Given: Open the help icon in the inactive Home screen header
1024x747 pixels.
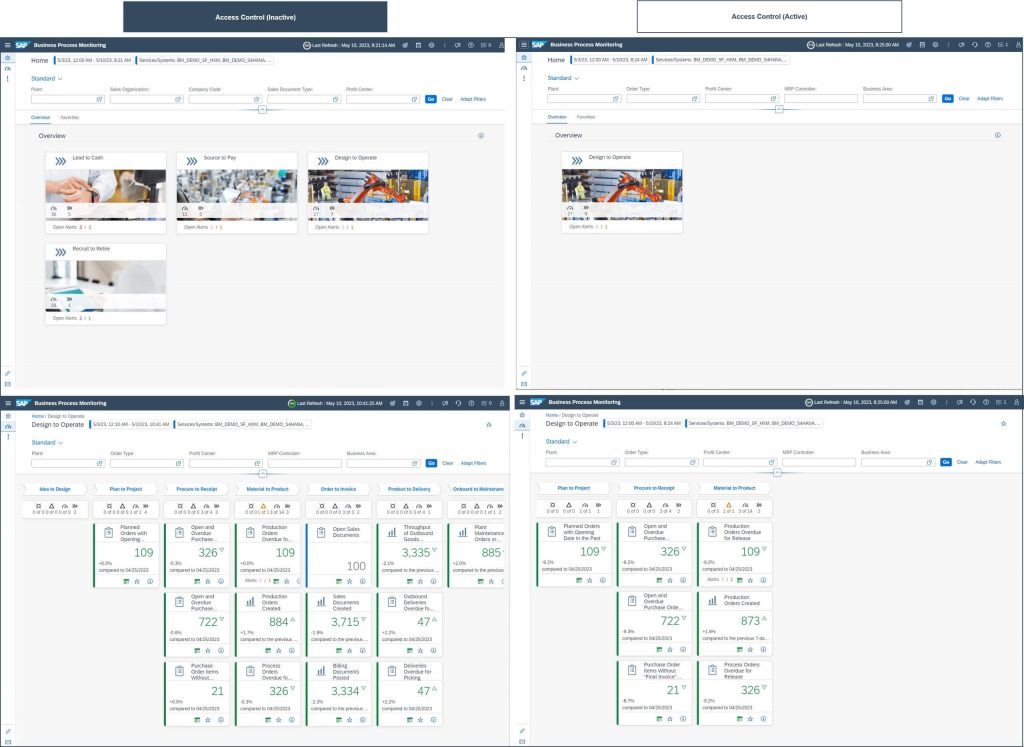Looking at the screenshot, I should click(471, 45).
